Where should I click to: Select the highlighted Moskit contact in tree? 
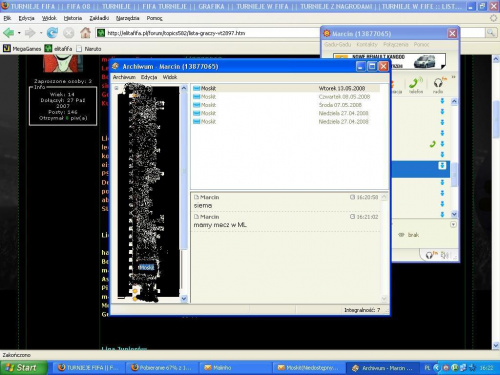147,267
